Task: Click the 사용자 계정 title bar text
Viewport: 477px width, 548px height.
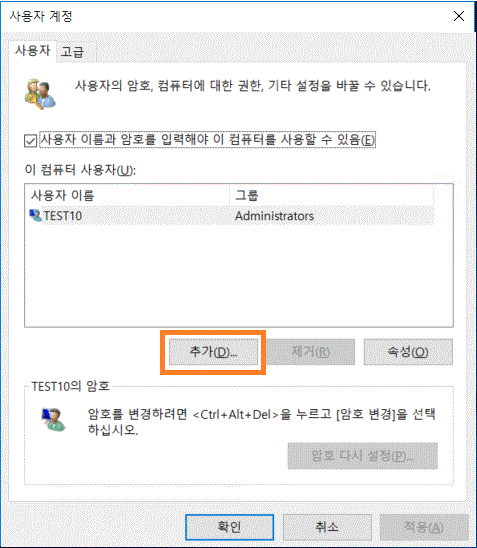Action: tap(41, 16)
